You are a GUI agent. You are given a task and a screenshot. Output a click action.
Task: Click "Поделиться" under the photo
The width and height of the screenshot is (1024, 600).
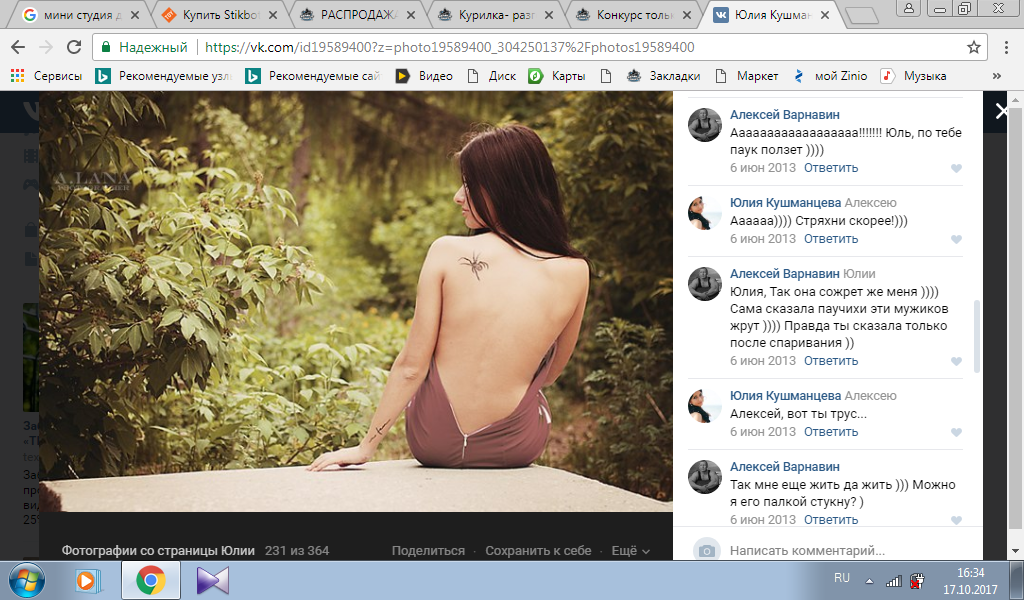coord(428,551)
